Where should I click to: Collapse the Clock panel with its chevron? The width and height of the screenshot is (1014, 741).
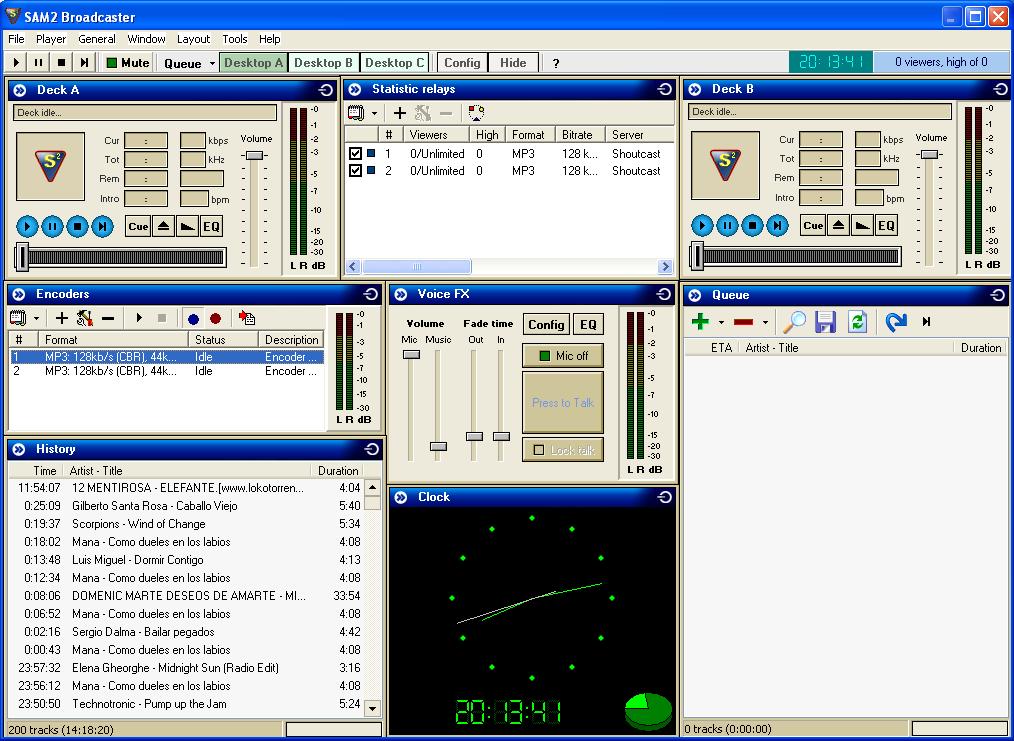401,497
